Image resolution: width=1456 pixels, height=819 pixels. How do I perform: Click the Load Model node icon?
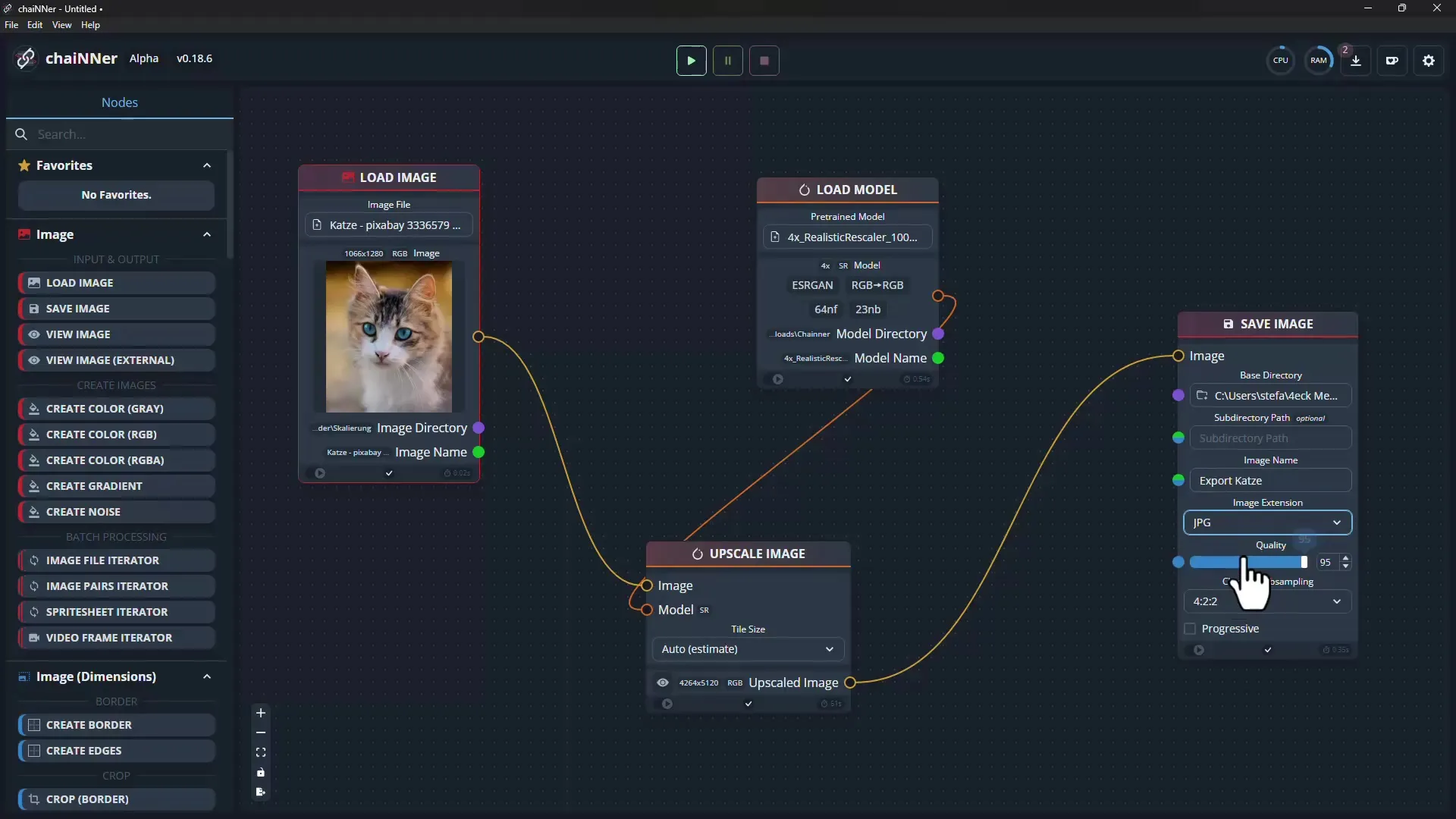804,189
